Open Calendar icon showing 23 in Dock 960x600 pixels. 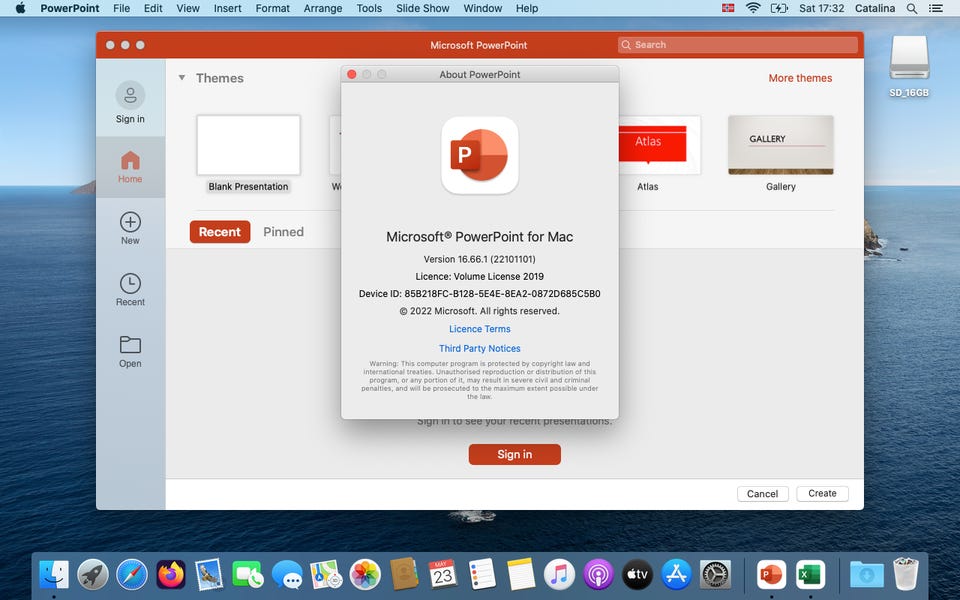coord(443,575)
